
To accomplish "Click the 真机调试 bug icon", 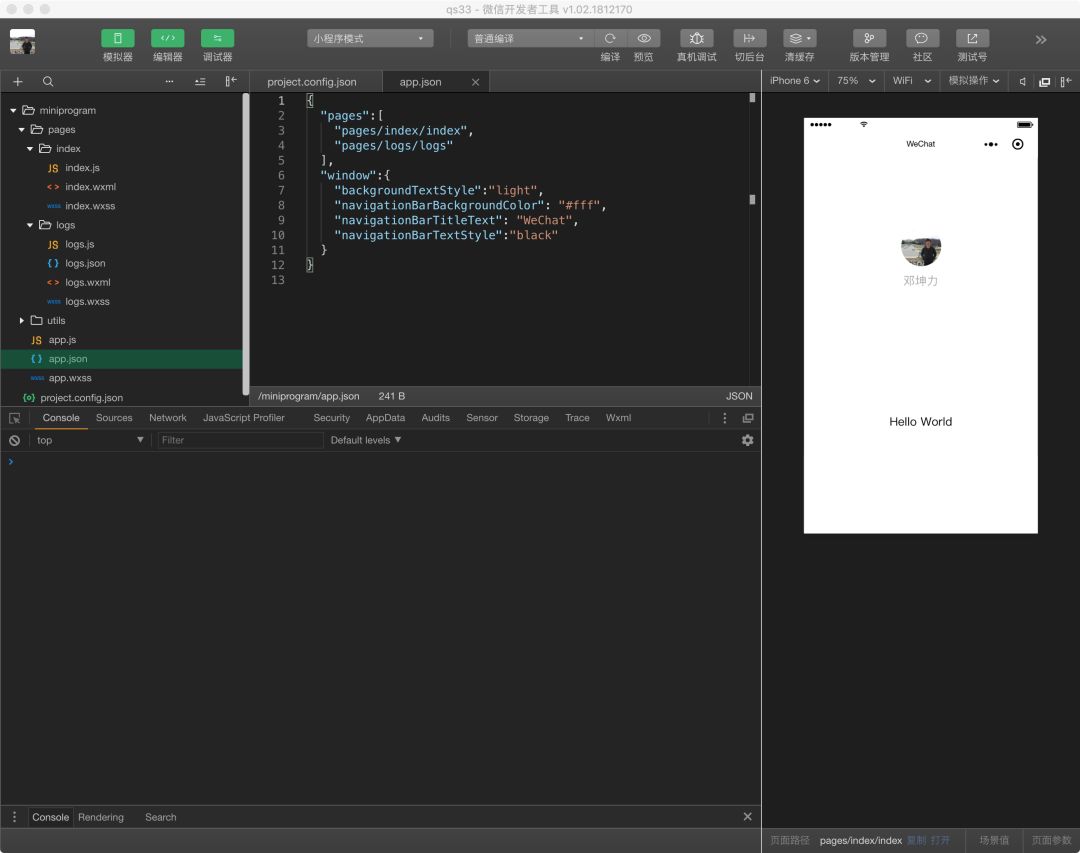I will point(696,39).
